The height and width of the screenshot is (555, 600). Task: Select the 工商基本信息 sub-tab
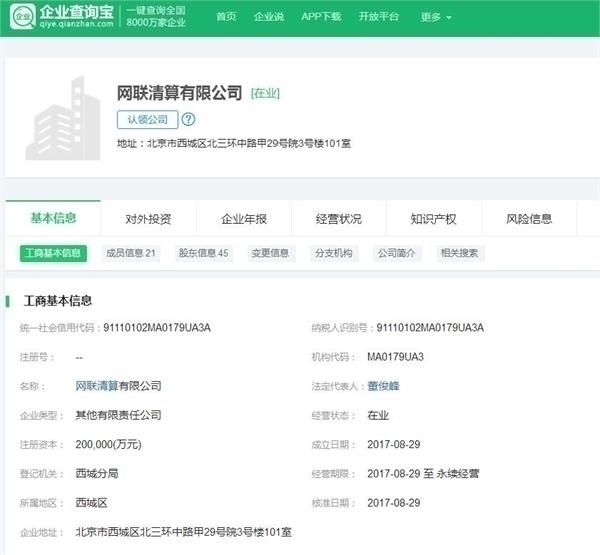tap(53, 253)
